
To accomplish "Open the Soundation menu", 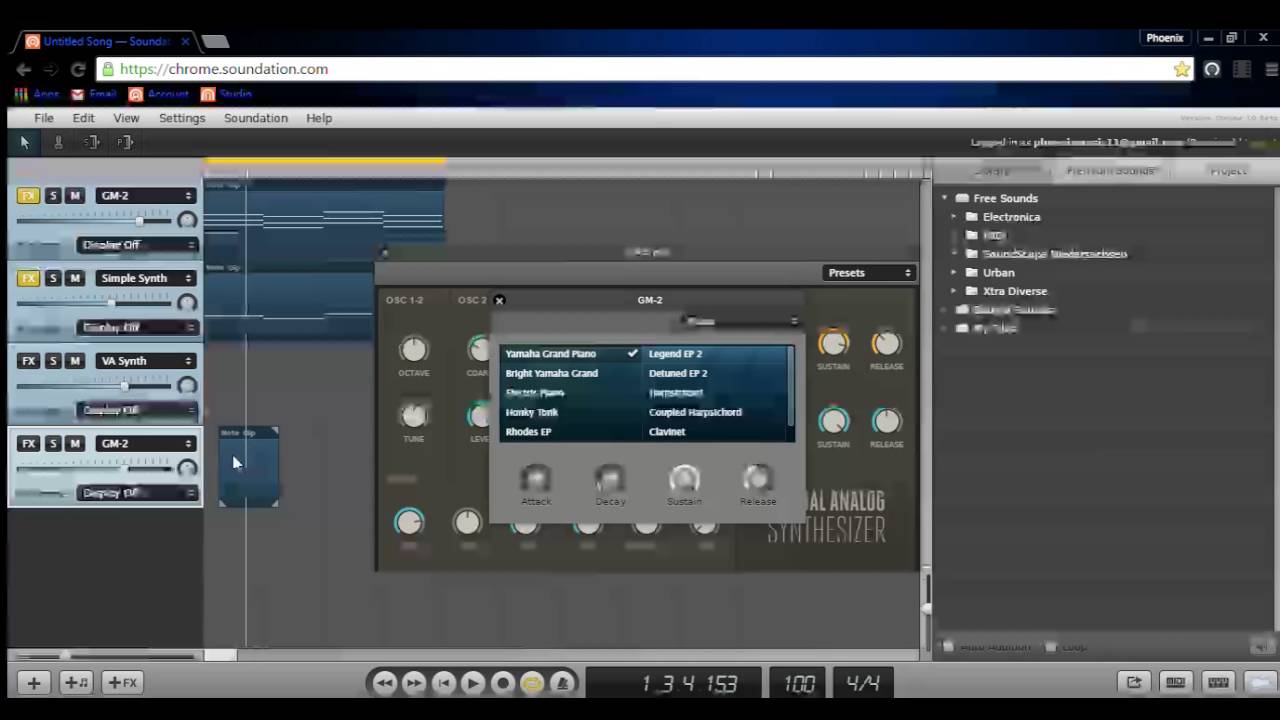I will pyautogui.click(x=256, y=118).
